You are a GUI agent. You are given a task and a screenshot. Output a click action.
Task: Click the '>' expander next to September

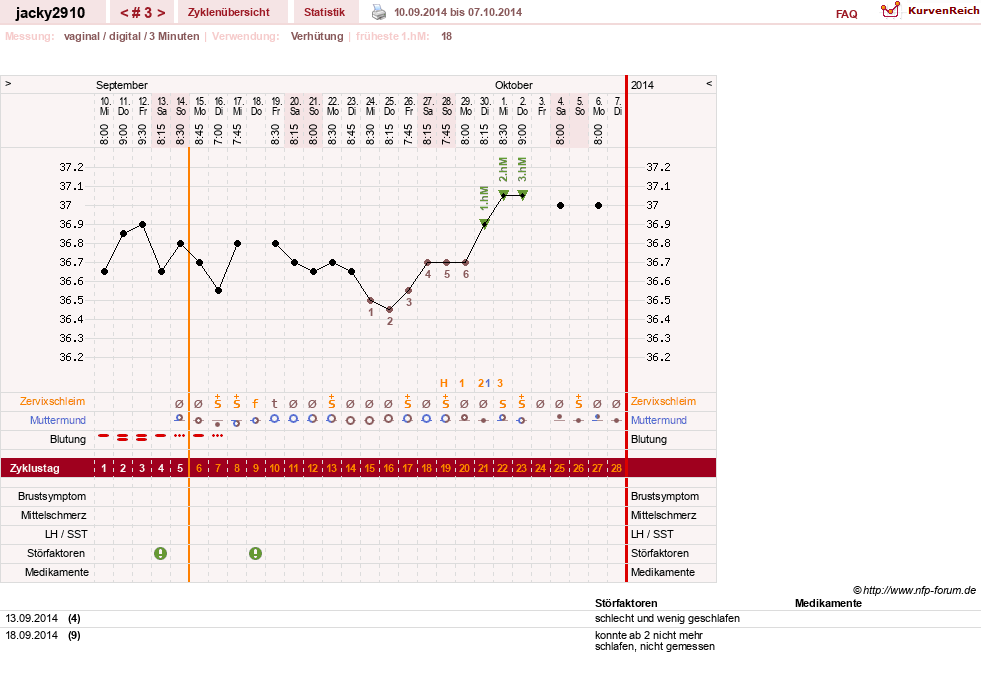pyautogui.click(x=8, y=83)
